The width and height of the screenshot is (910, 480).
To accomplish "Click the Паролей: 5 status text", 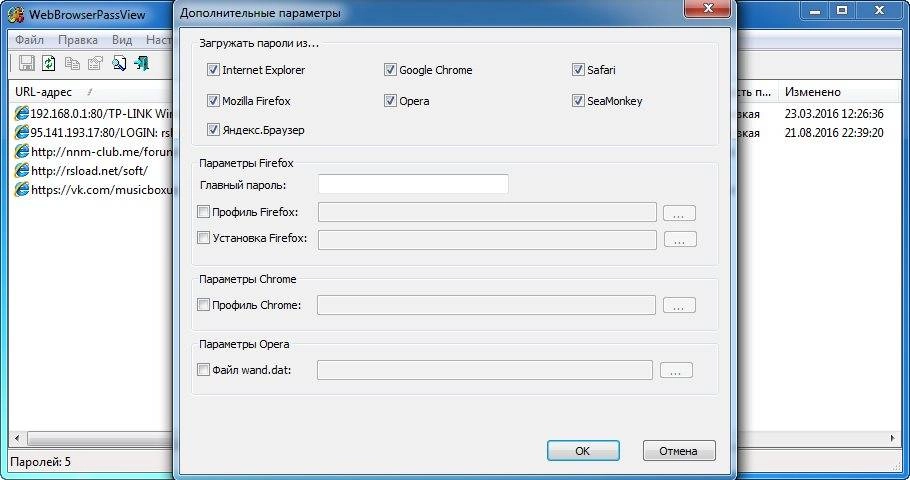I will [41, 462].
